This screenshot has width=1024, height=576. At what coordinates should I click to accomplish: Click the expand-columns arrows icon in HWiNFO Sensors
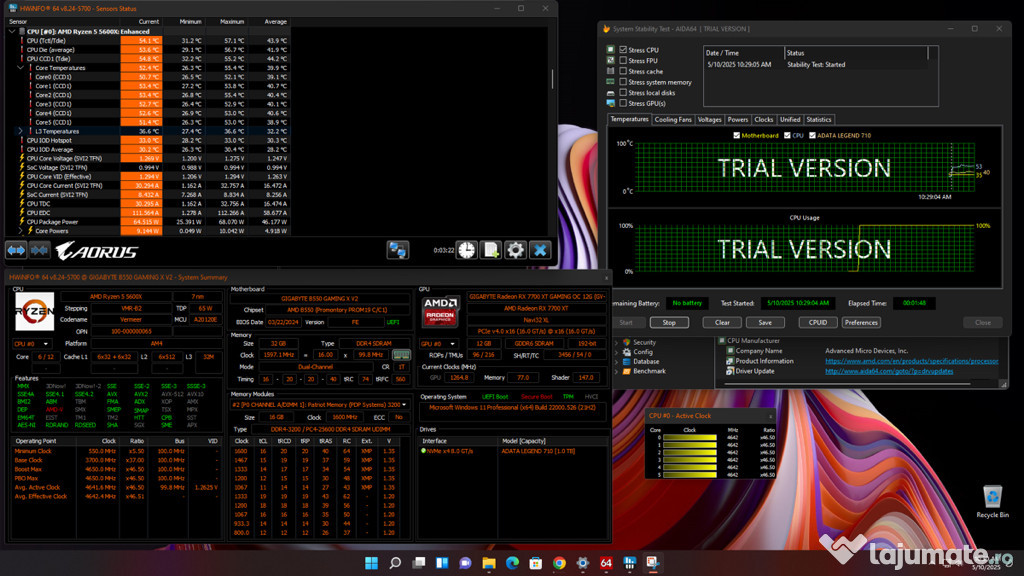pos(16,250)
